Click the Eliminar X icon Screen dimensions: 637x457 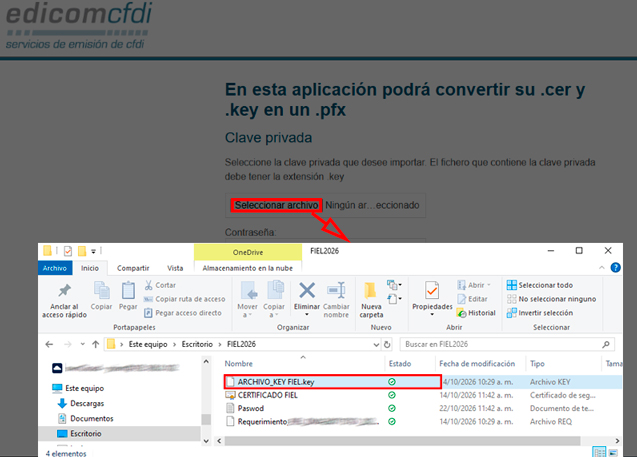tap(307, 290)
